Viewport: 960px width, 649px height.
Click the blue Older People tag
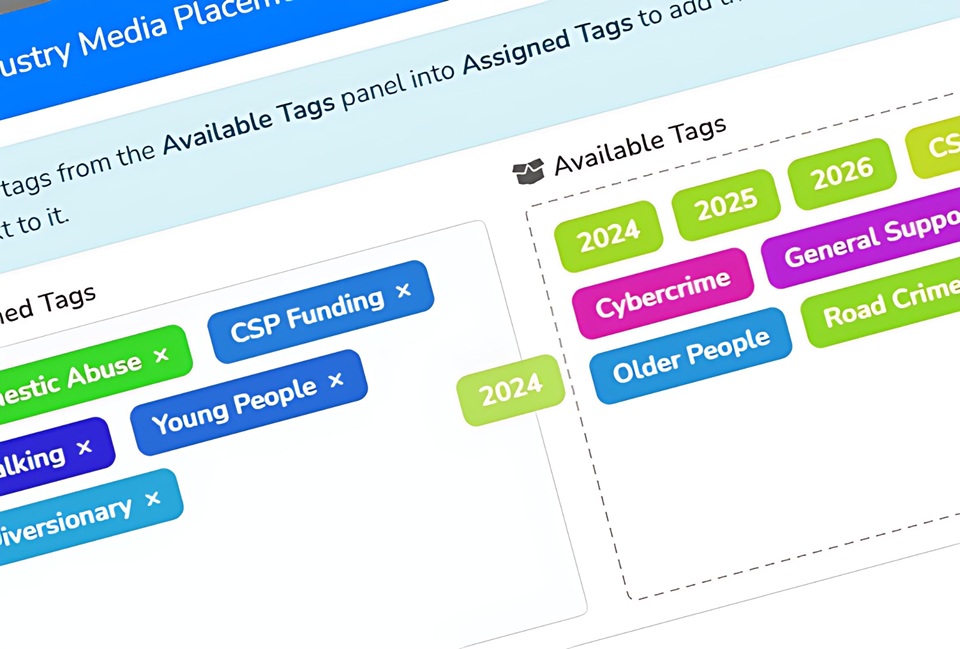point(691,355)
